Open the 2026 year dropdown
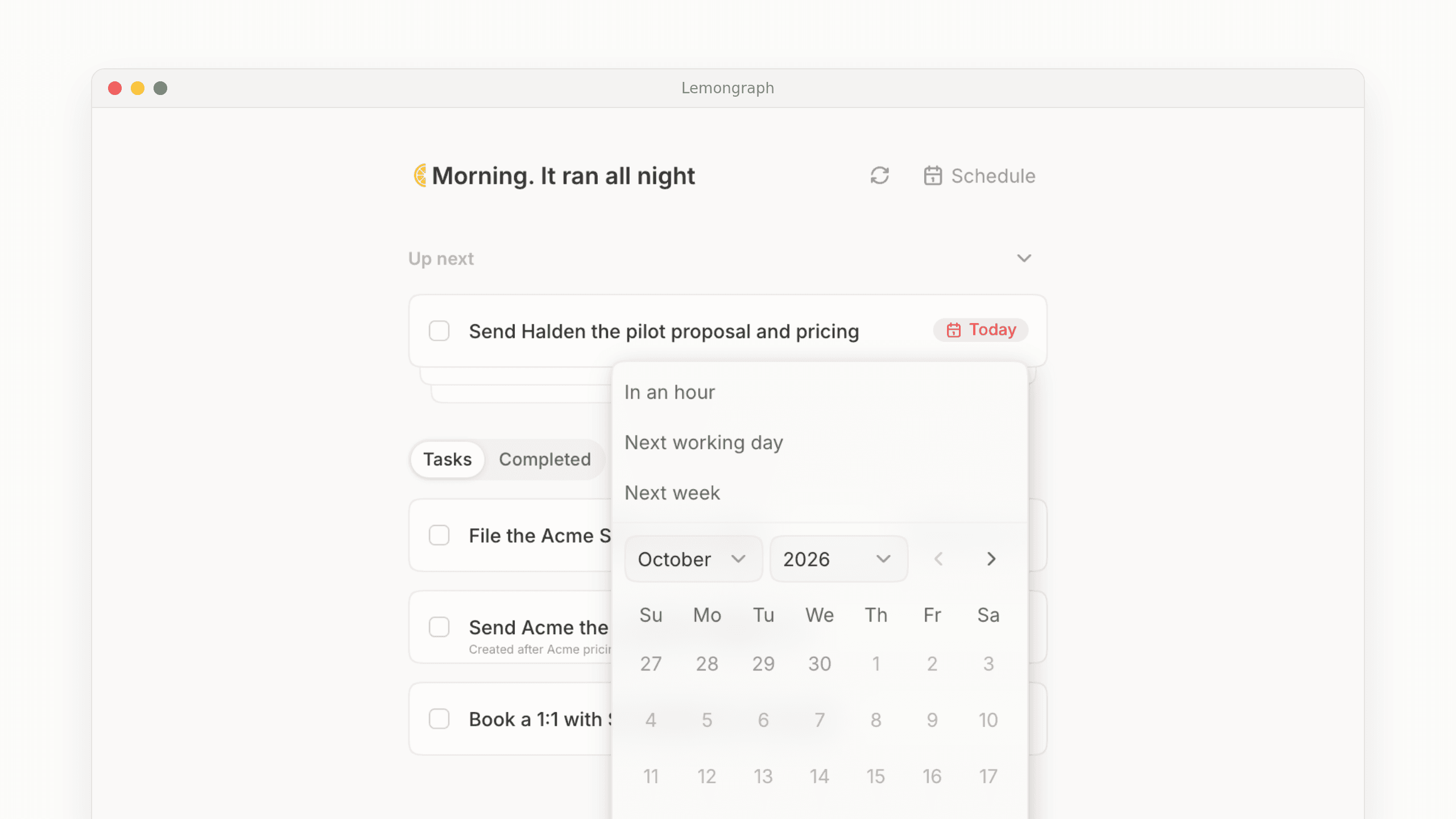 tap(838, 559)
